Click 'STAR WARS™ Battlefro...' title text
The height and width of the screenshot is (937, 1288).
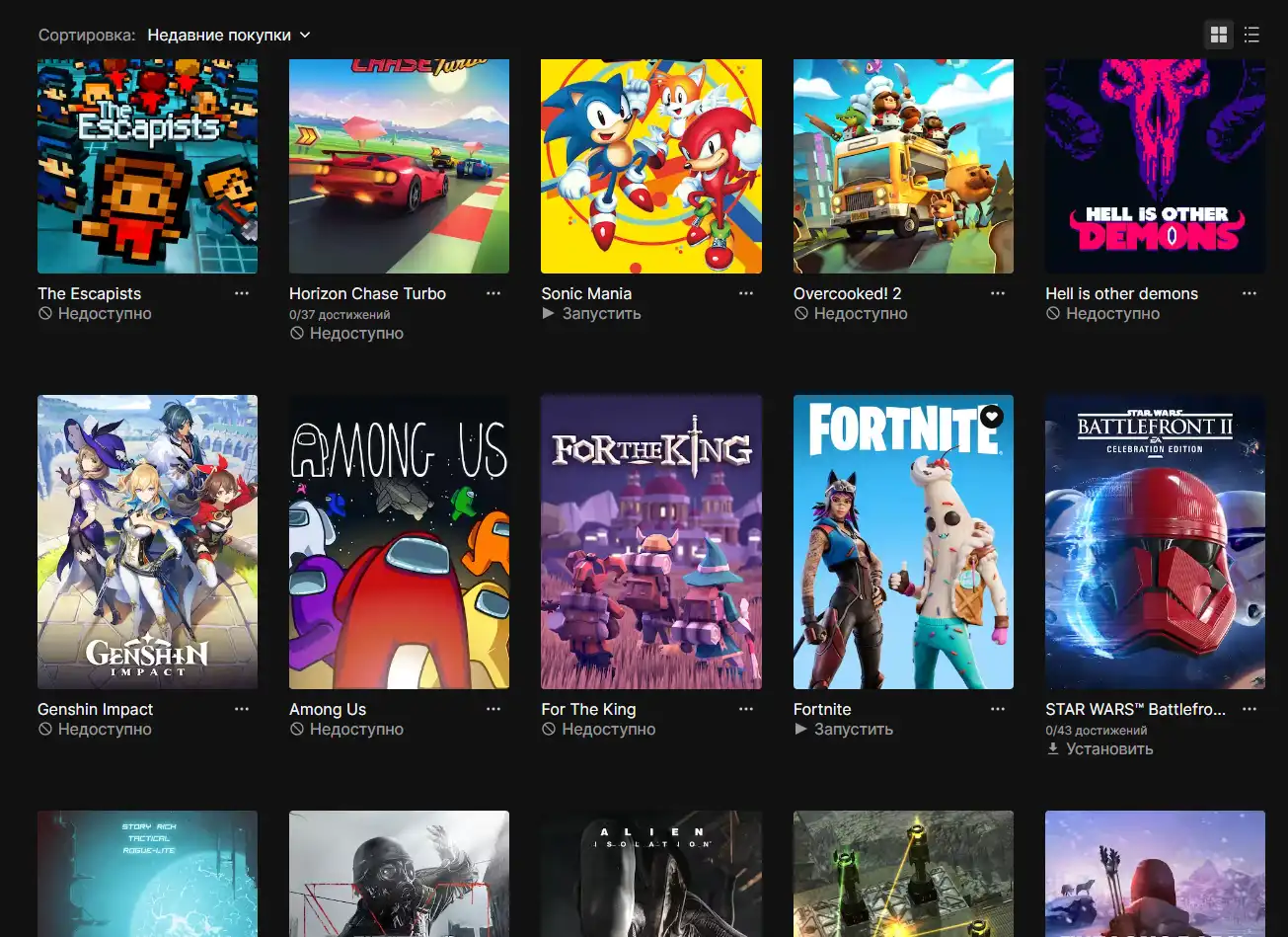click(1135, 709)
